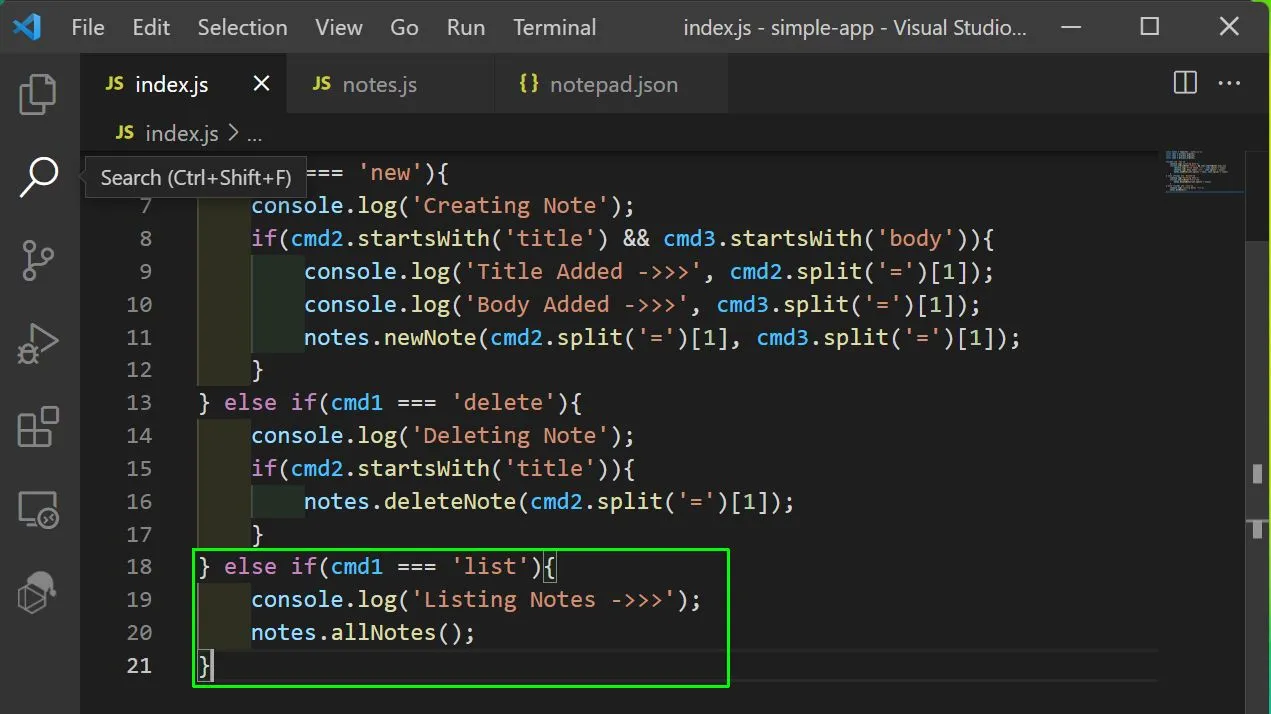Click 'Title Added ->>>' string on line 9

pyautogui.click(x=582, y=271)
